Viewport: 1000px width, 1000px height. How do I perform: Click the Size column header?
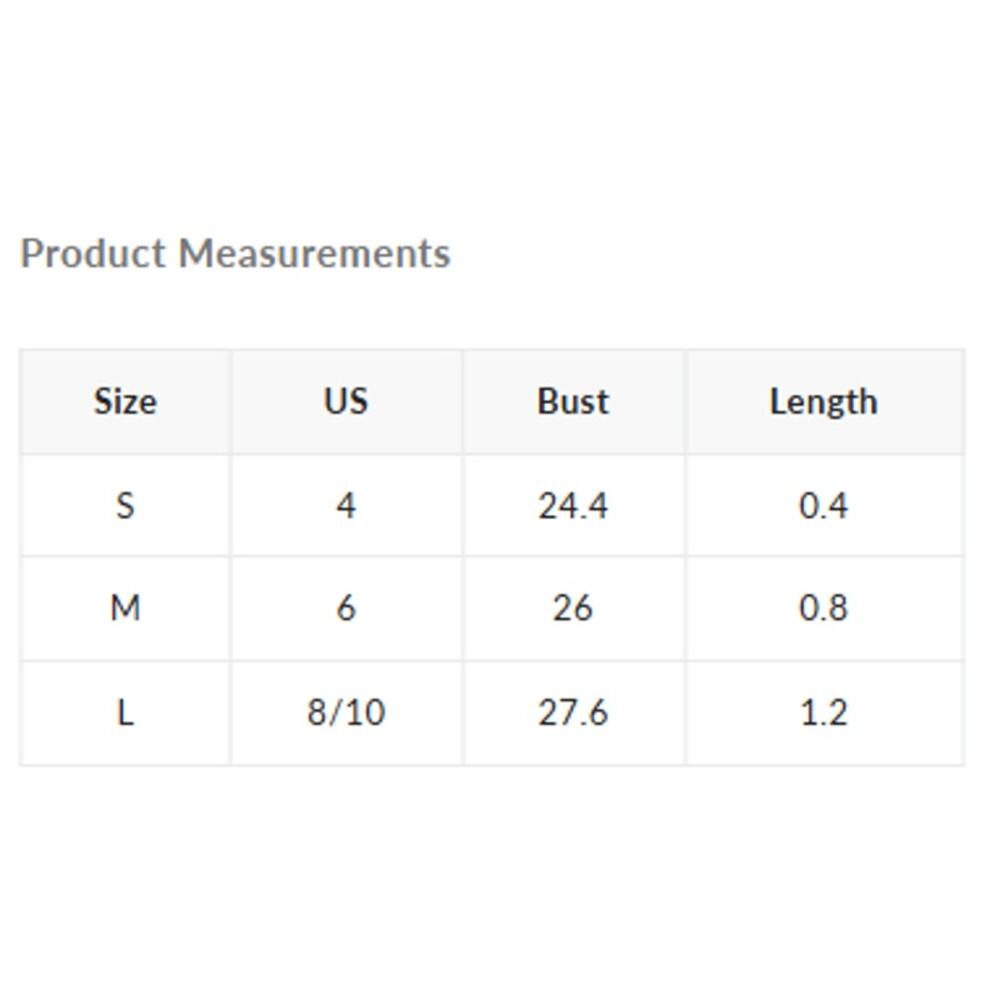point(125,402)
